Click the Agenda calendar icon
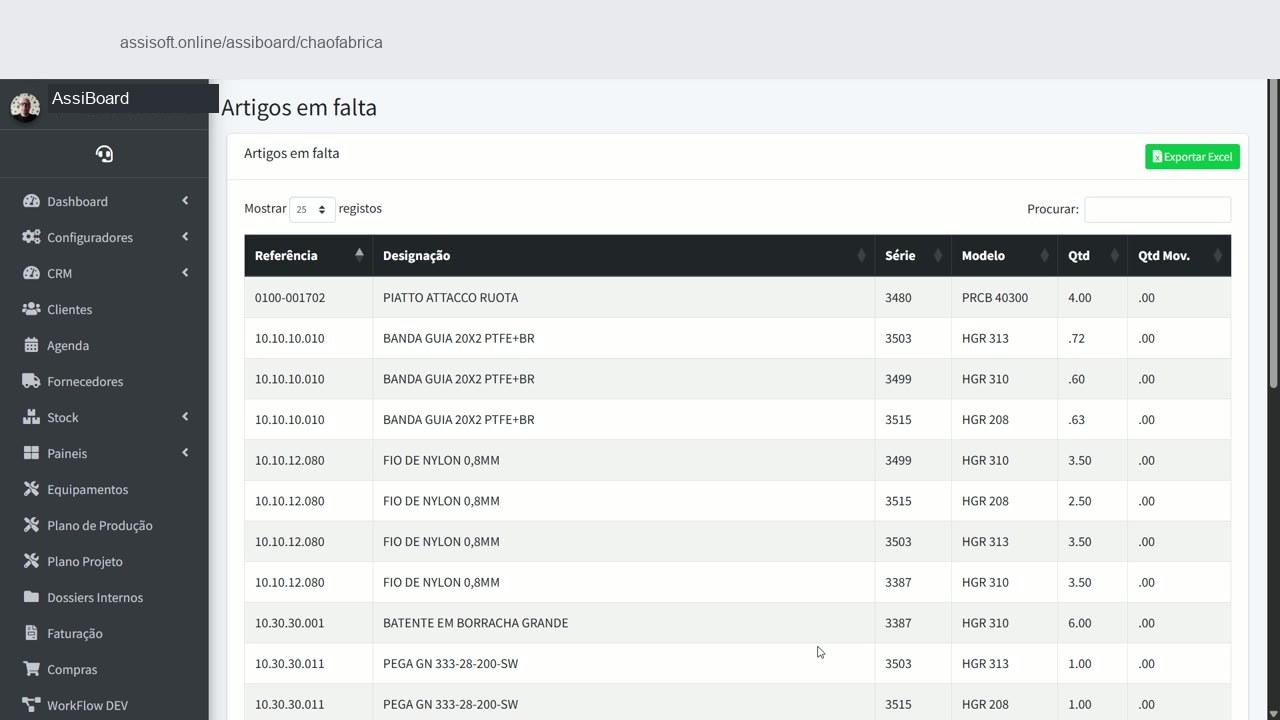 click(31, 345)
